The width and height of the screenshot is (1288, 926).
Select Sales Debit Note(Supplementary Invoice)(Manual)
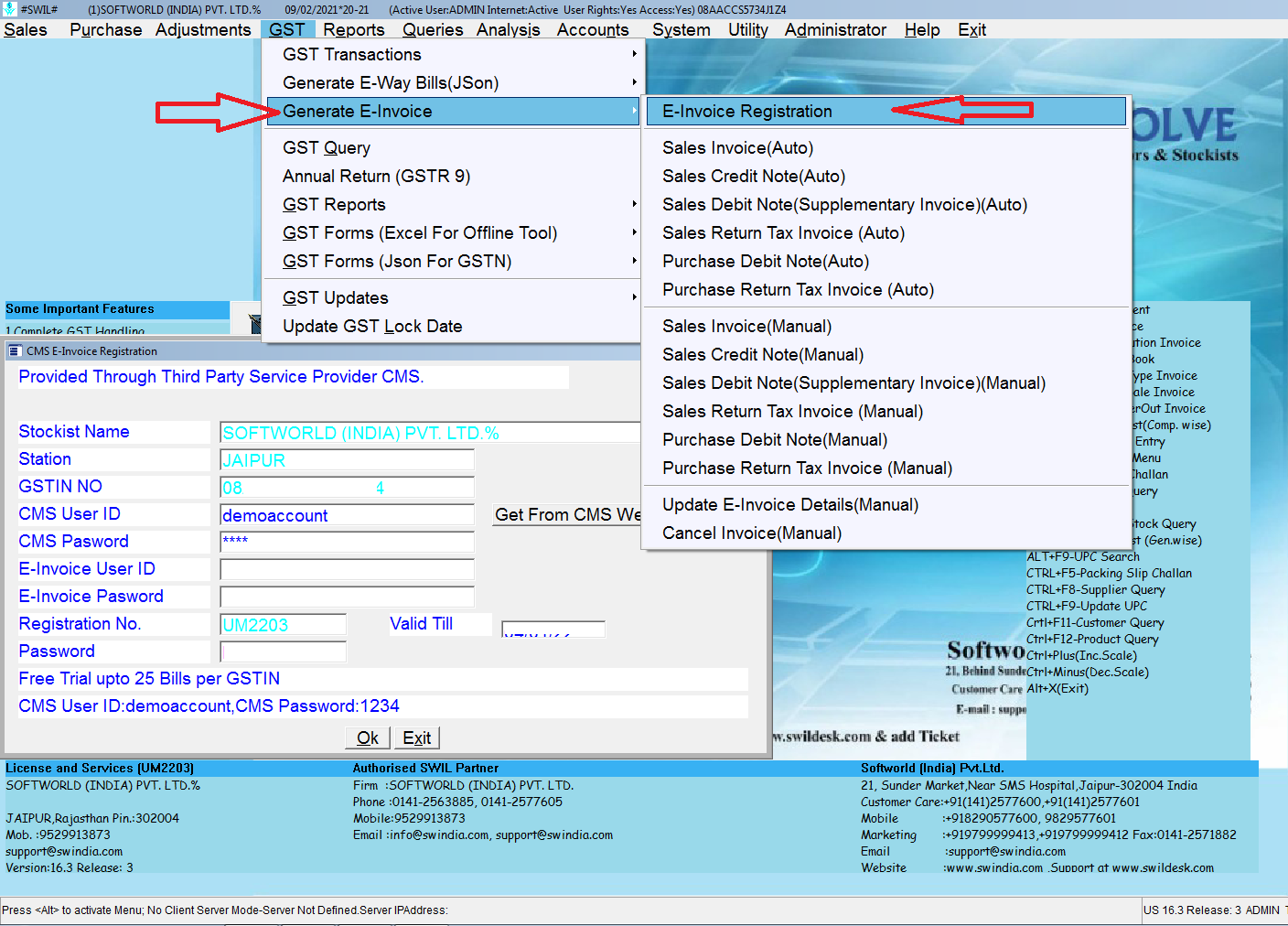tap(886, 383)
